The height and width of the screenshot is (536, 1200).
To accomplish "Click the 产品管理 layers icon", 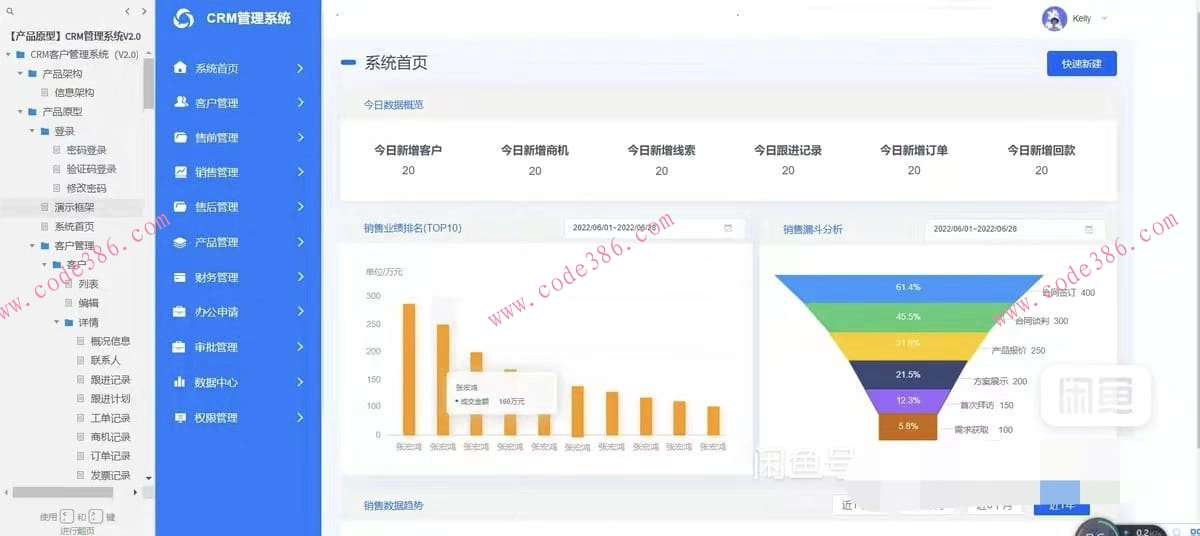I will [x=180, y=242].
